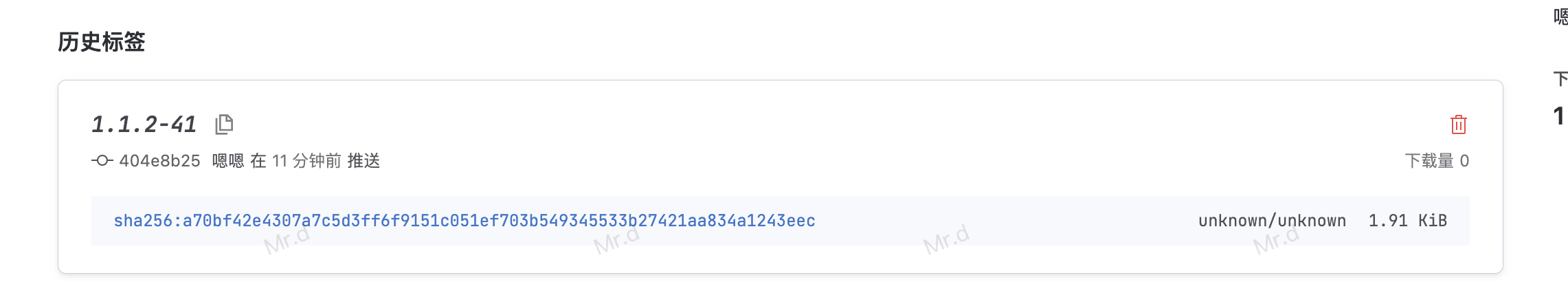Image resolution: width=1568 pixels, height=282 pixels.
Task: Click the 11 分钟前 timestamp
Action: coord(306,161)
